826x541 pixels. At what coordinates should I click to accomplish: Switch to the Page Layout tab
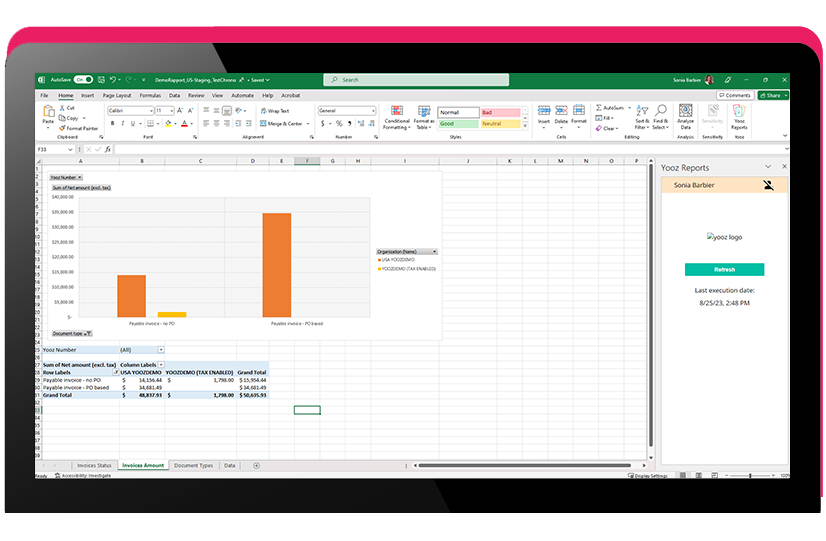click(117, 95)
